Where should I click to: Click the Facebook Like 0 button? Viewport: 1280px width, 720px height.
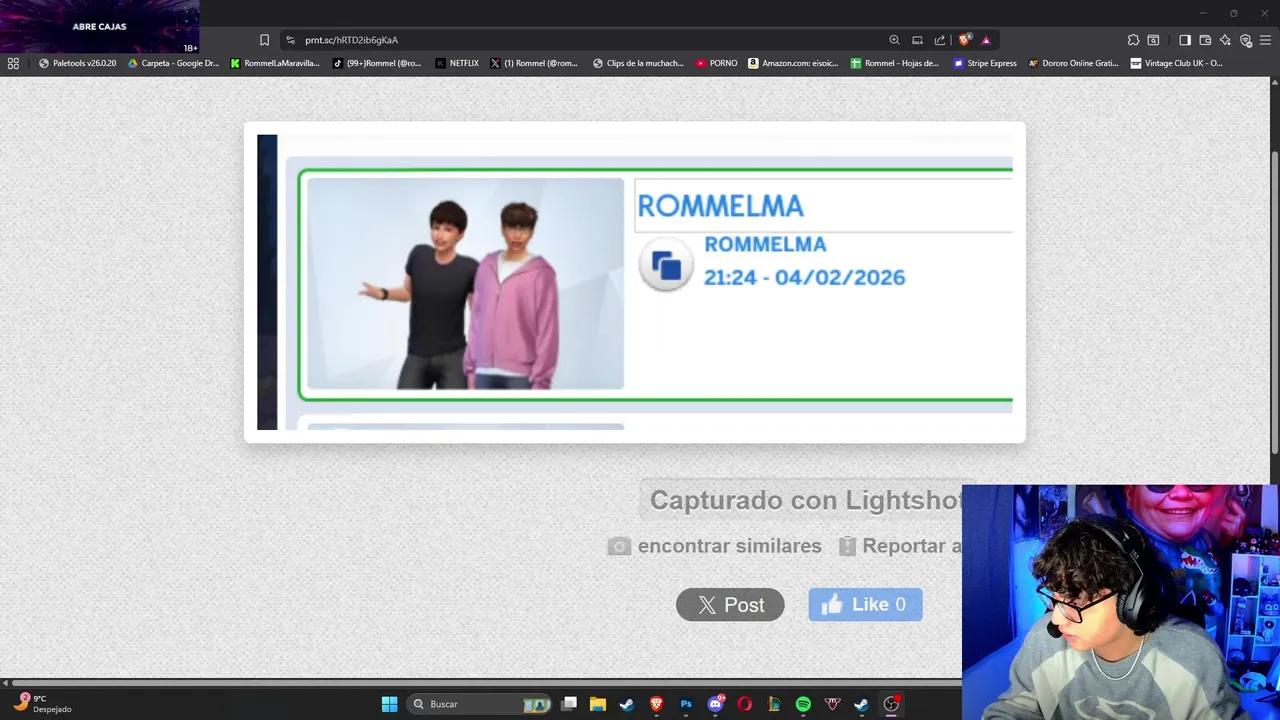(865, 605)
